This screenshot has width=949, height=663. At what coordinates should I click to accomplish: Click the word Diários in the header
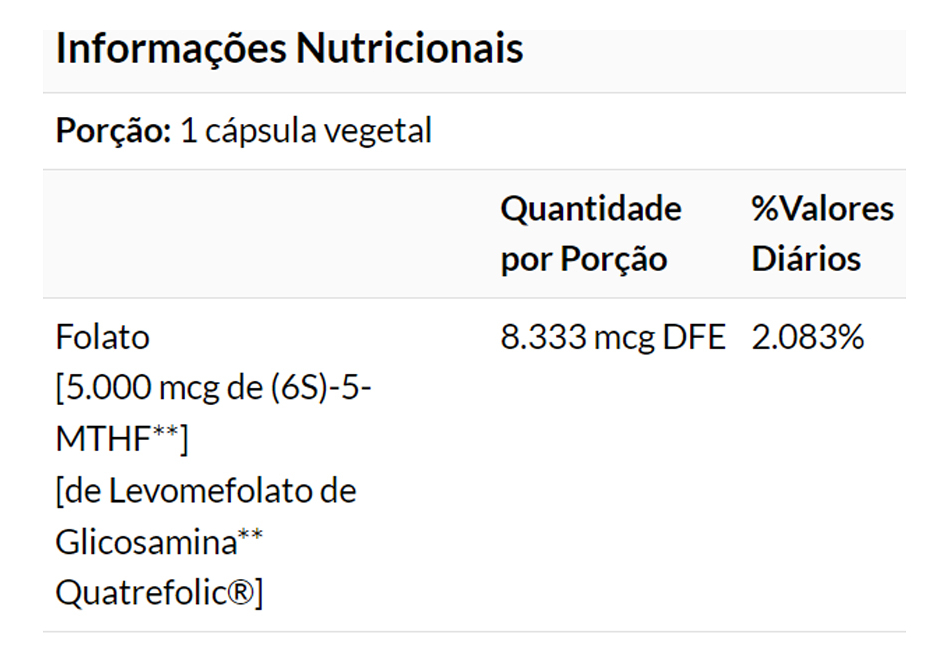[x=806, y=259]
